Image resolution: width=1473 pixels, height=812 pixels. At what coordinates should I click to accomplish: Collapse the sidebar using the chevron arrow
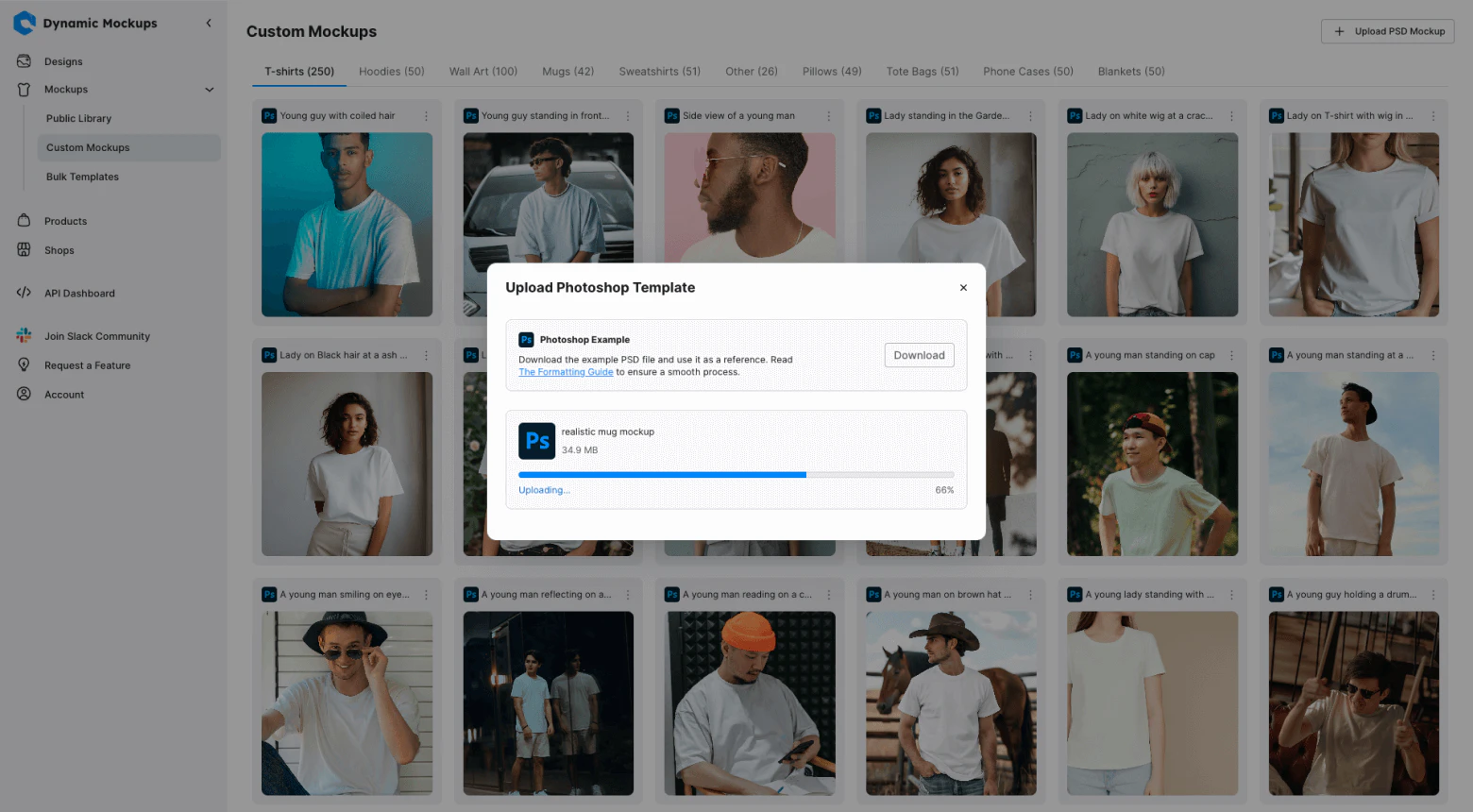208,23
